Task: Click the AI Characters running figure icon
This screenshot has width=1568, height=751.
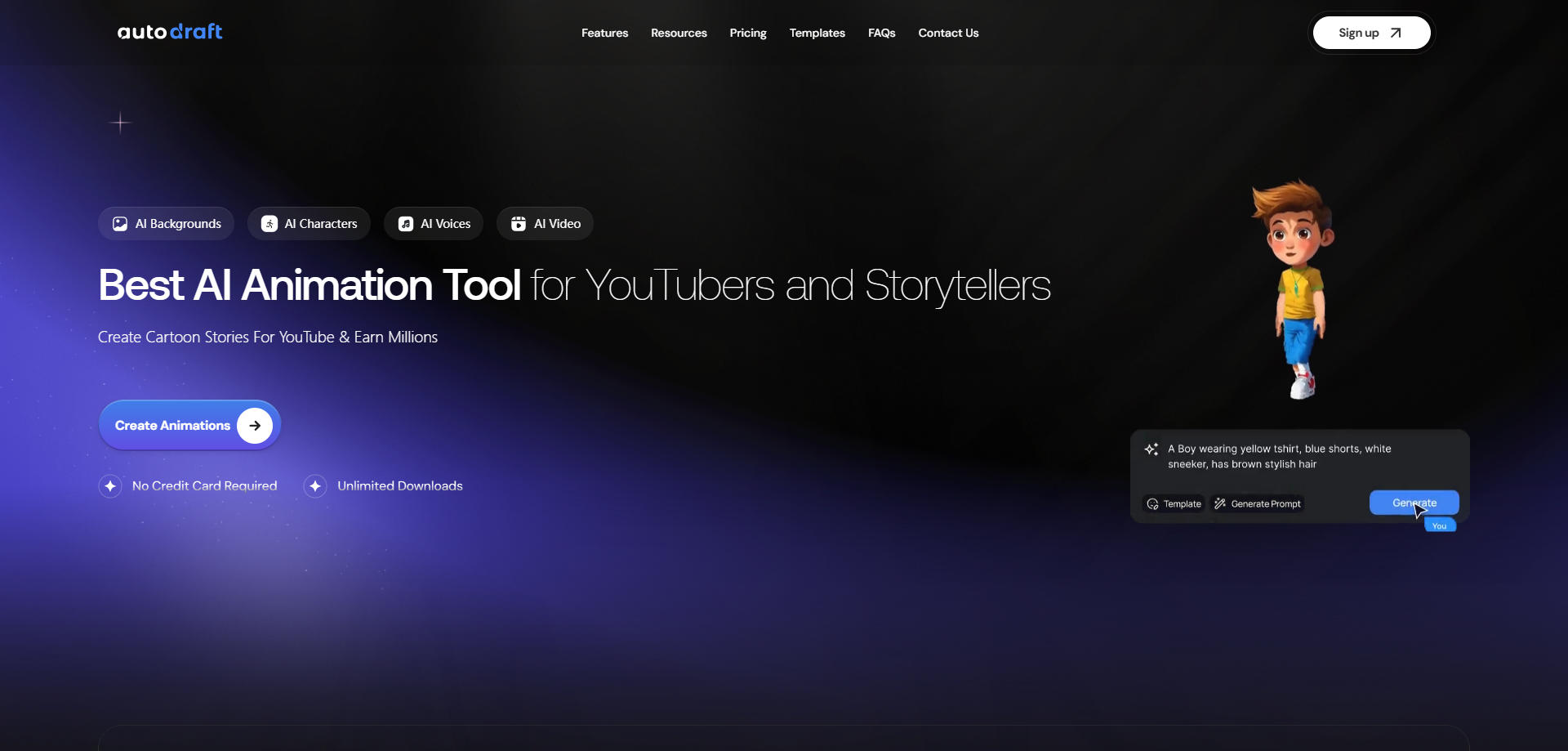Action: click(269, 224)
